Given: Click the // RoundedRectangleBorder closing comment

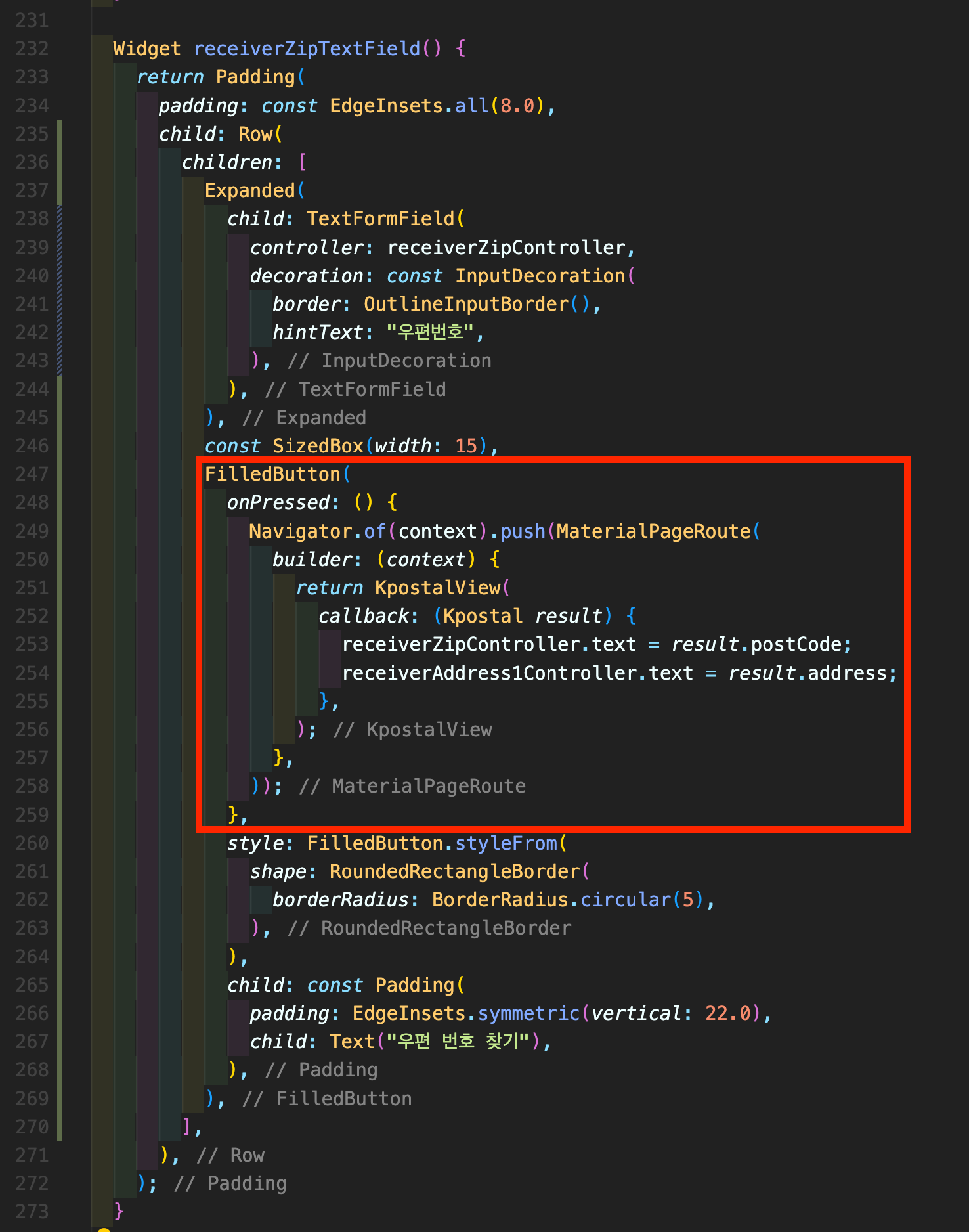Looking at the screenshot, I should point(430,928).
